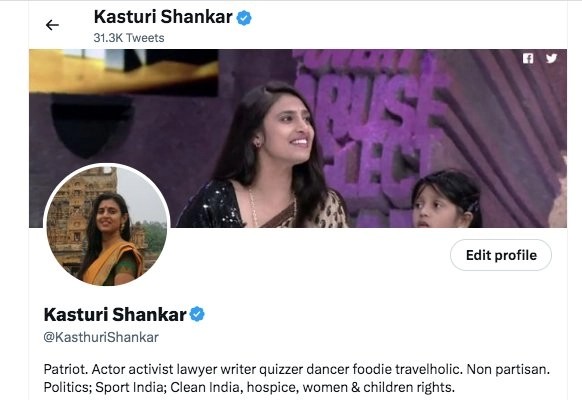The width and height of the screenshot is (582, 400).
Task: Click the large Kasturi Shankar profile name
Action: point(115,315)
